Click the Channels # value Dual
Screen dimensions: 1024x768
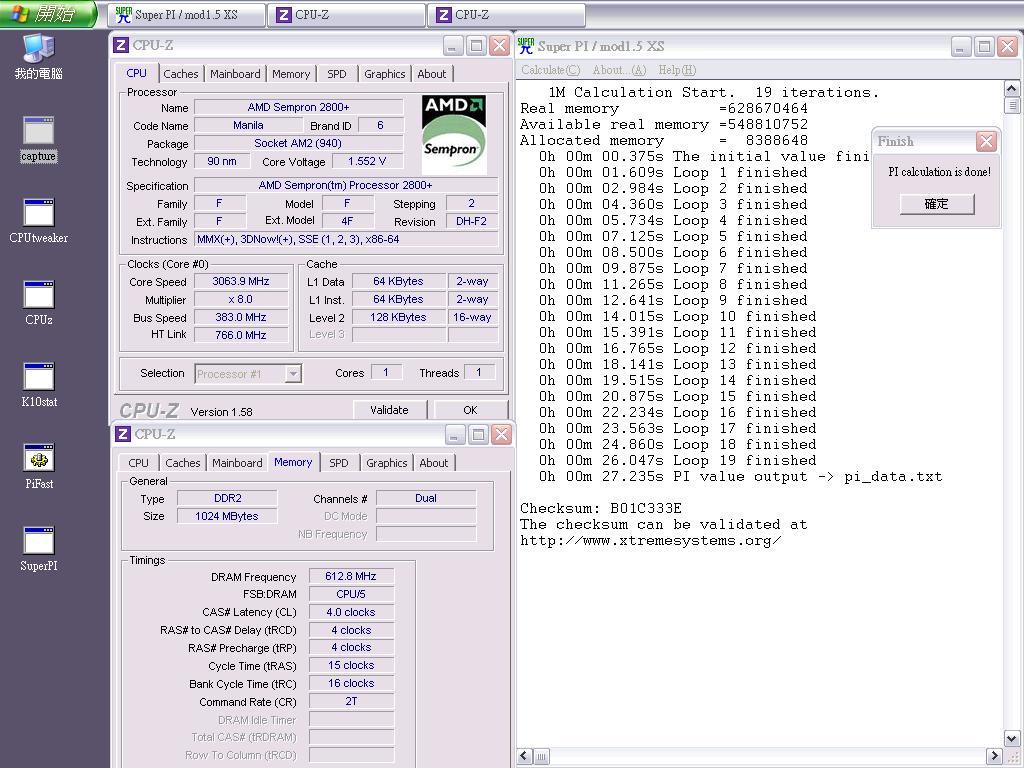click(x=426, y=498)
